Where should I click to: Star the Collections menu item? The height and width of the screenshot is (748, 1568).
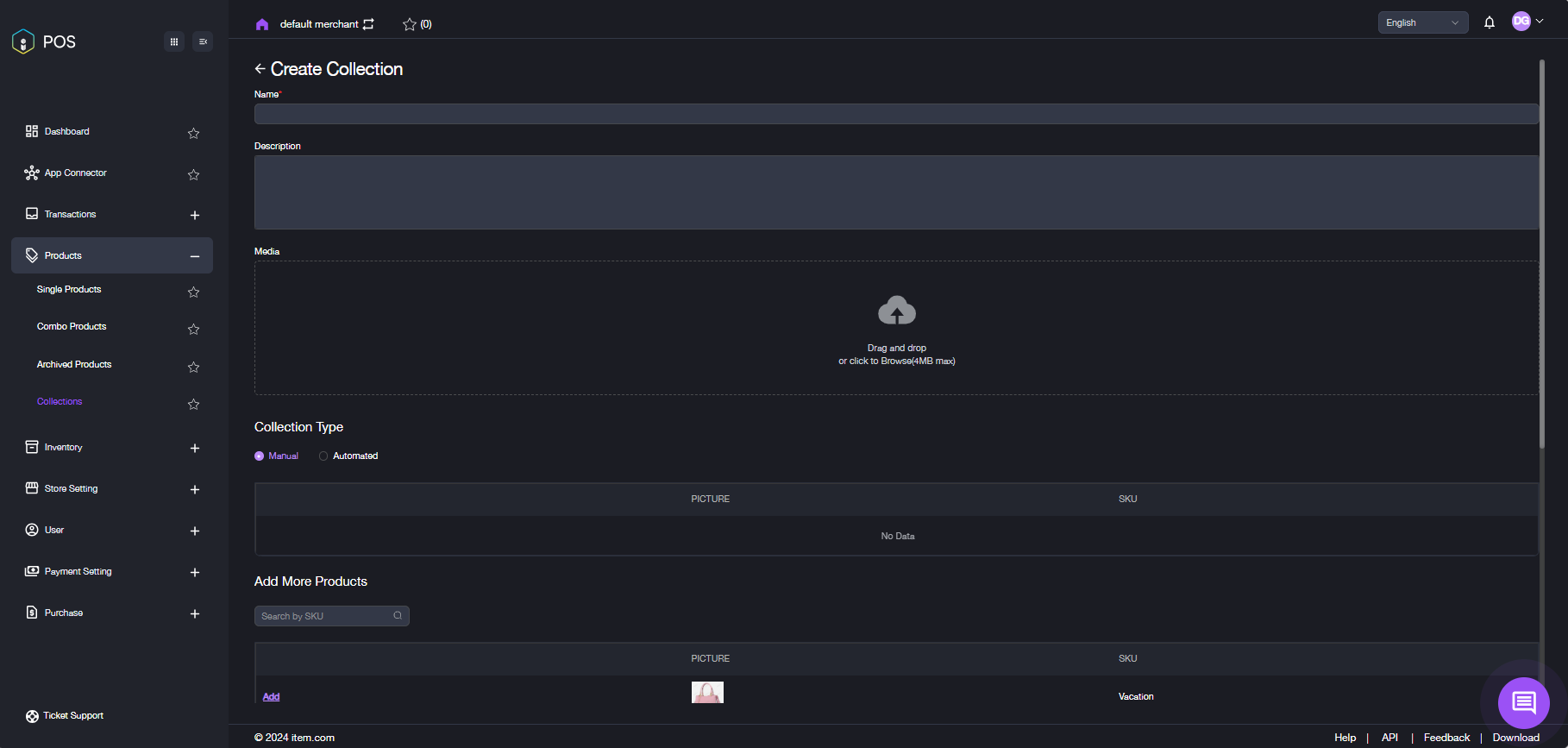click(193, 404)
